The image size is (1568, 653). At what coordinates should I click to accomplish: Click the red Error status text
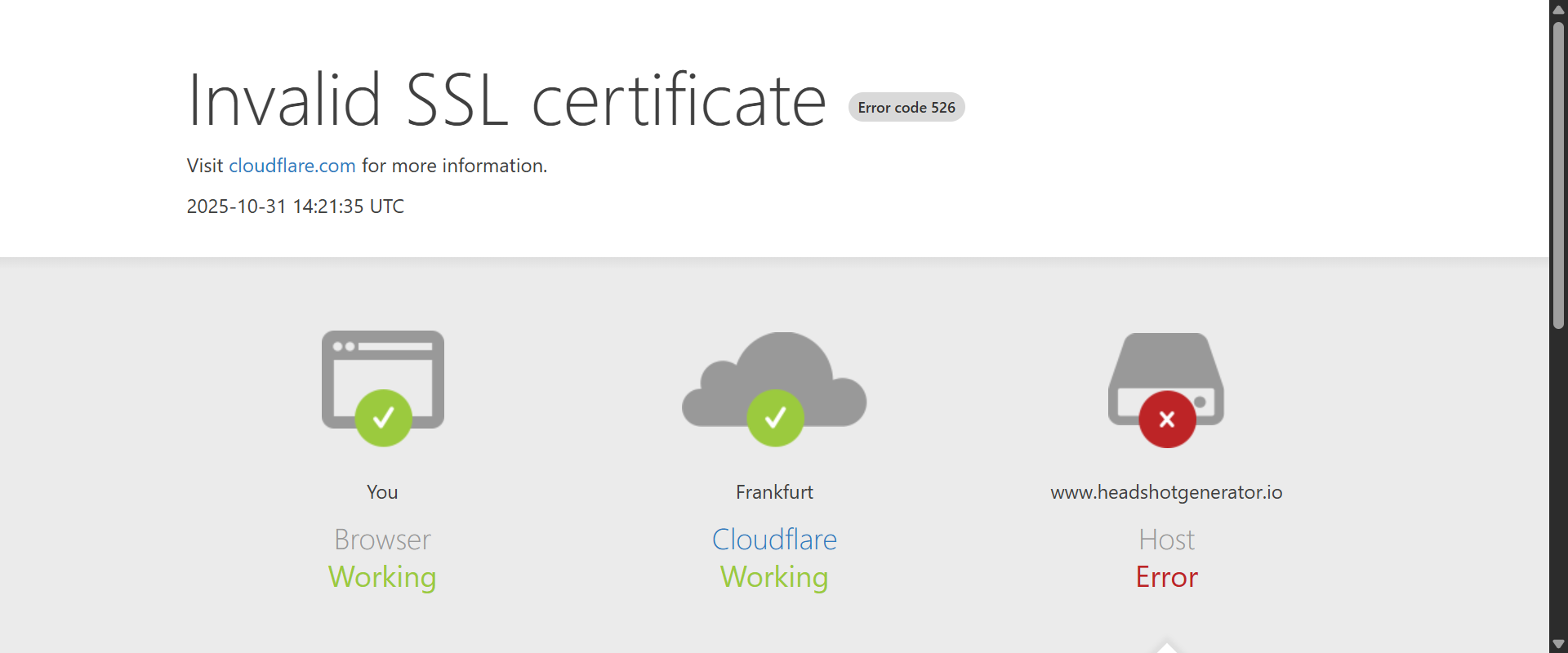tap(1166, 577)
